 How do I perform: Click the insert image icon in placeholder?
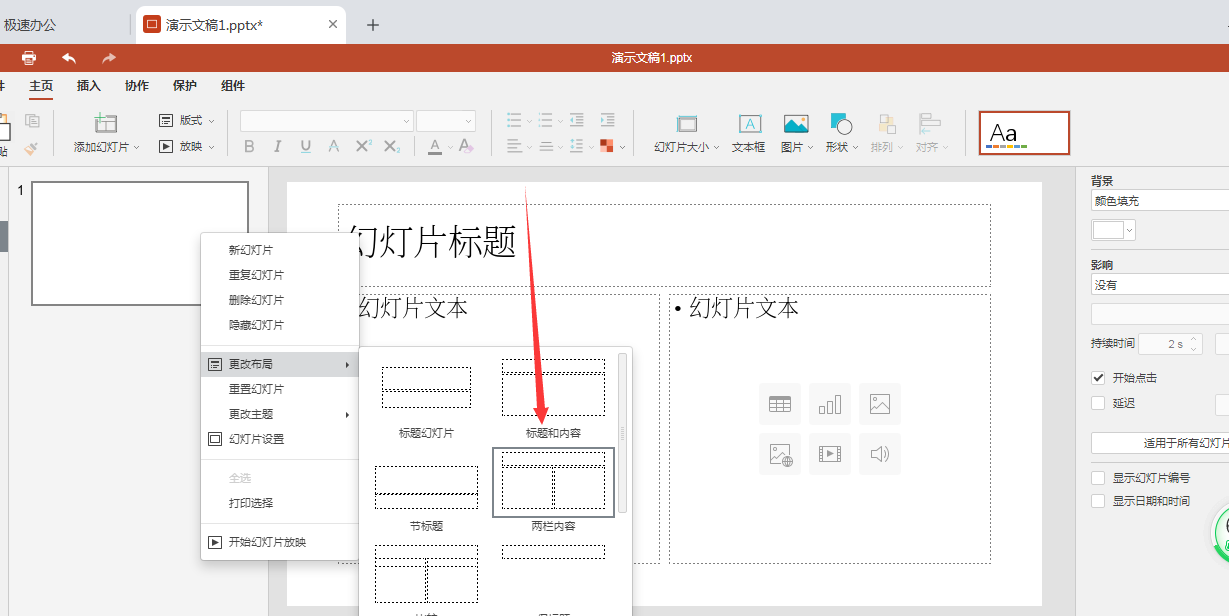[x=880, y=404]
